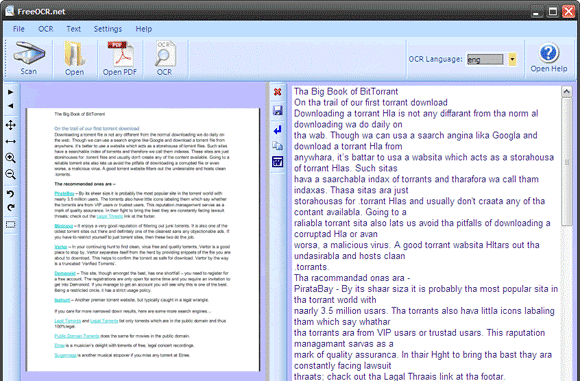Open Help via the question mark icon
This screenshot has height=381, width=580.
click(549, 58)
